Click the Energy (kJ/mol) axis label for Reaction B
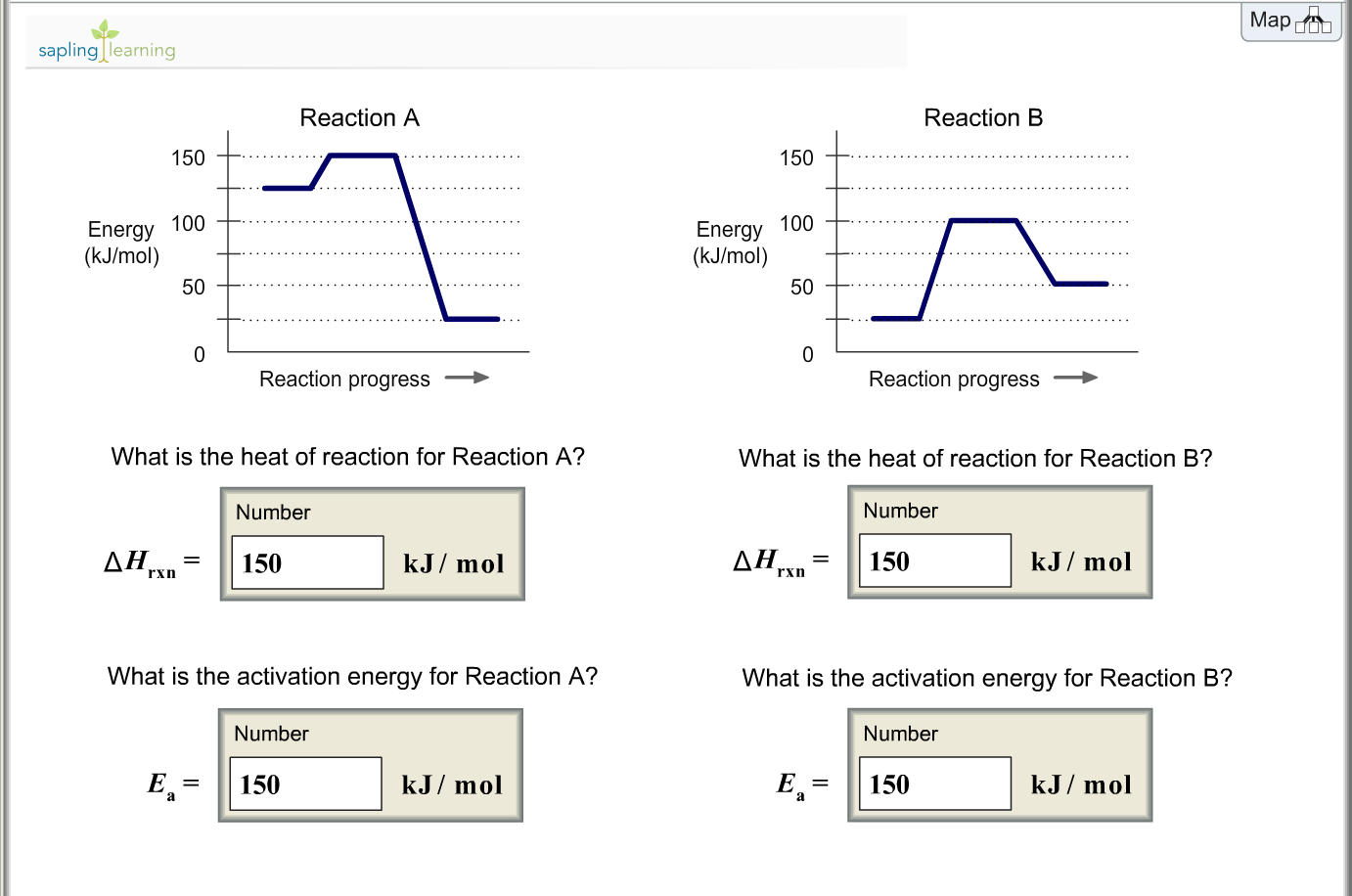The image size is (1352, 896). click(730, 242)
